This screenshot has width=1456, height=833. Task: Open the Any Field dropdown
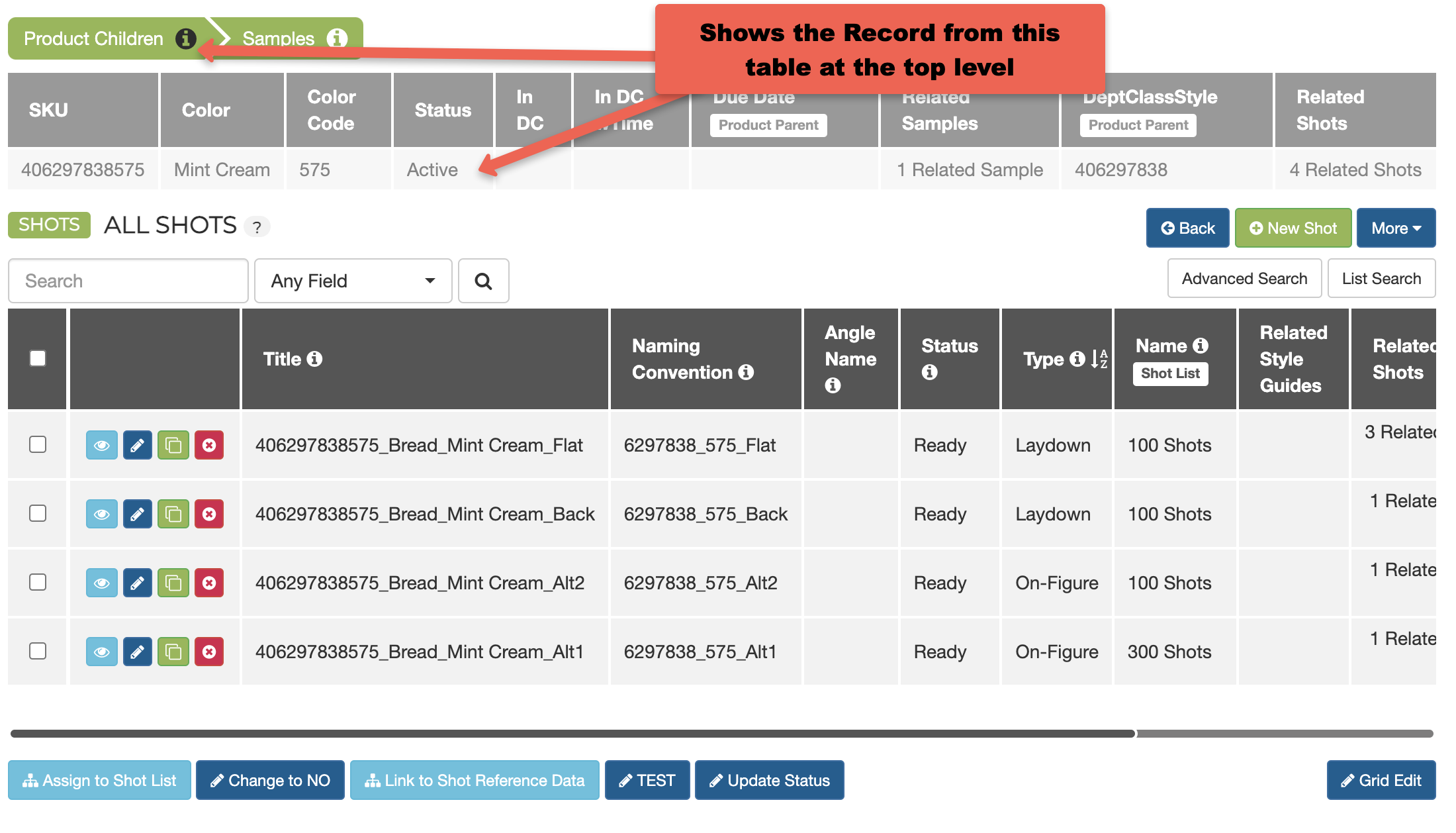coord(353,281)
